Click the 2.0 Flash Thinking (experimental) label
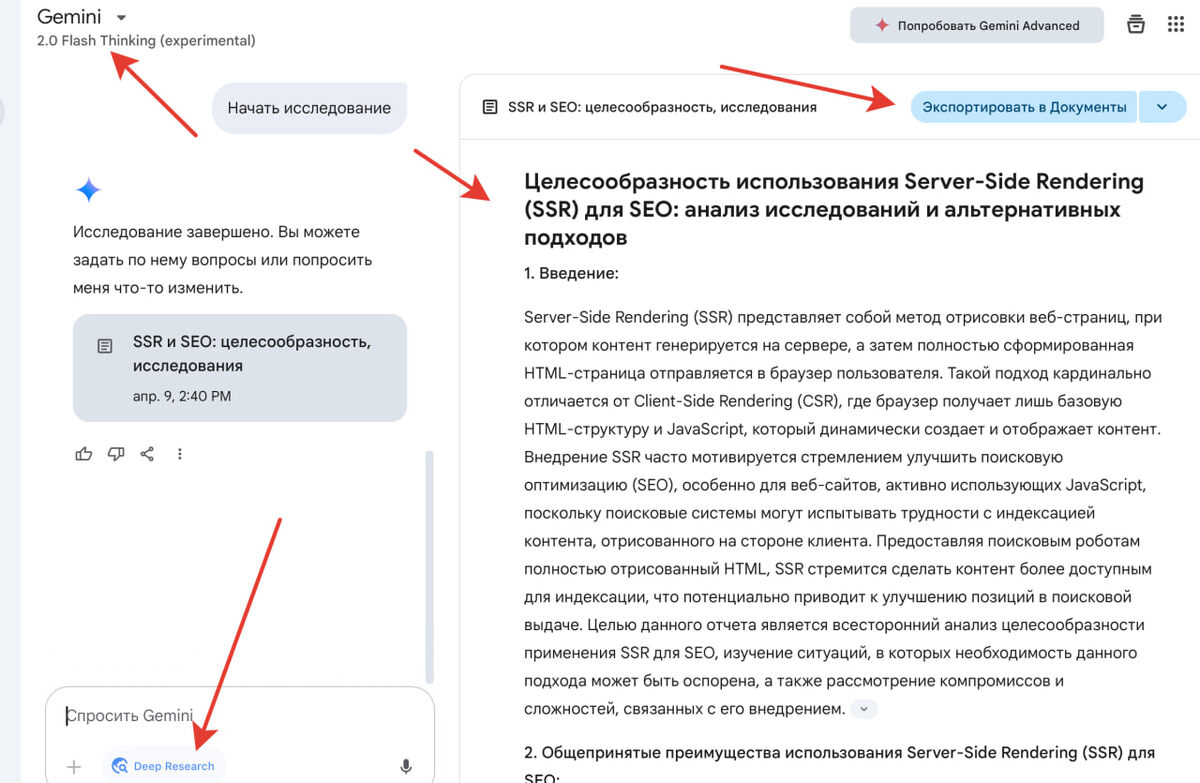Viewport: 1200px width, 783px height. click(x=146, y=41)
